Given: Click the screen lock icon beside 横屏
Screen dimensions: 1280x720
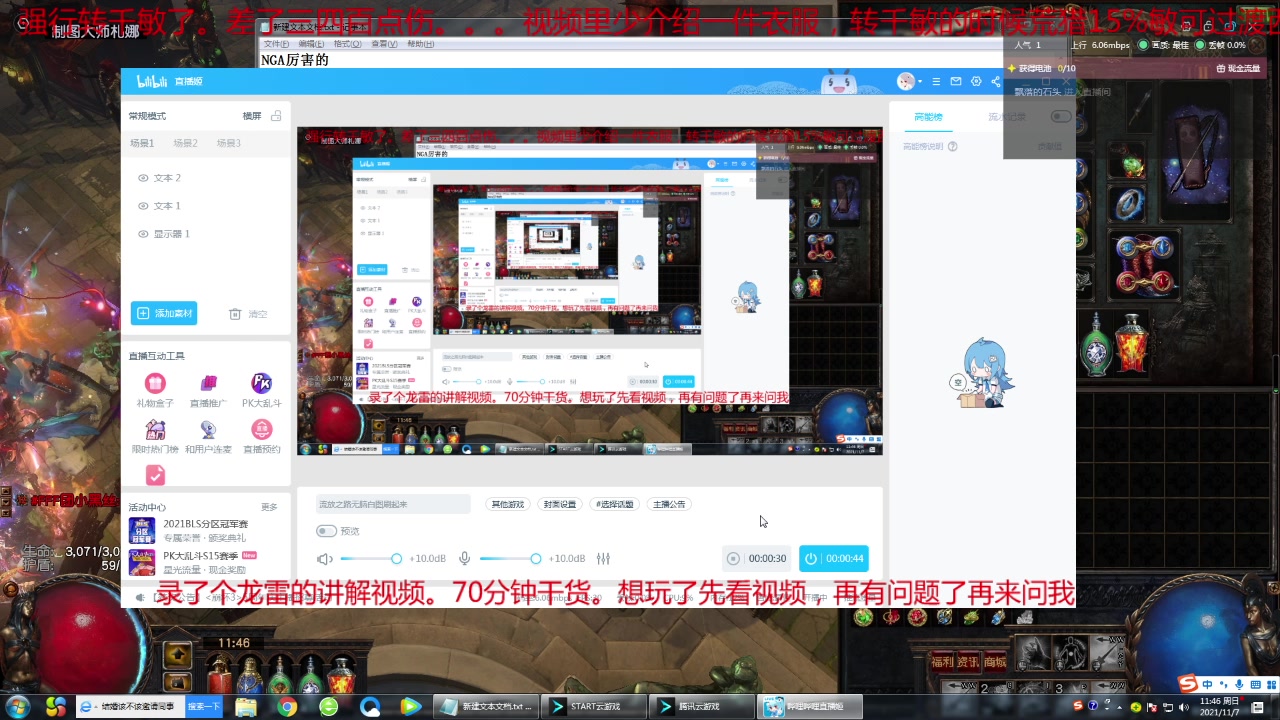Looking at the screenshot, I should (x=276, y=116).
